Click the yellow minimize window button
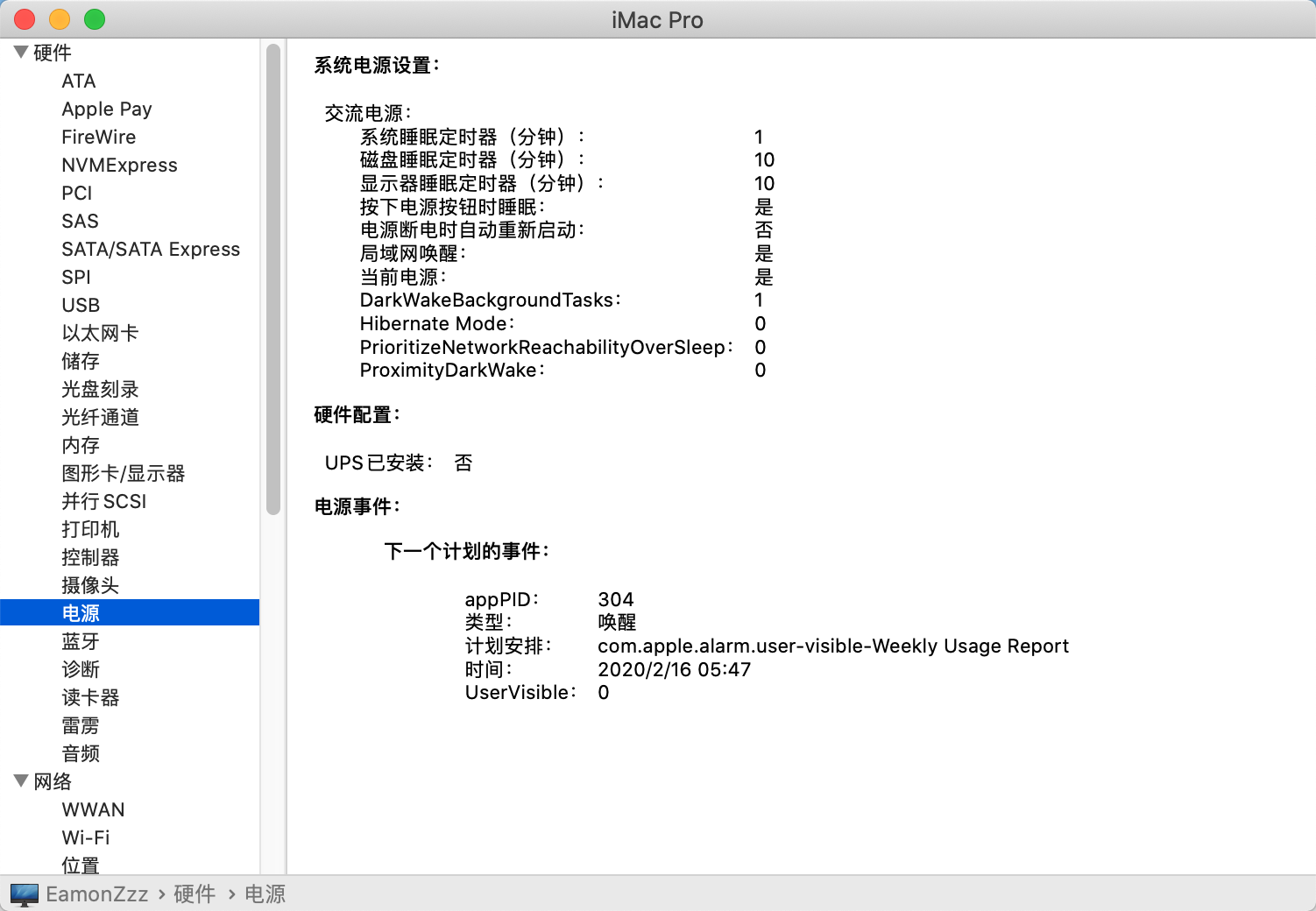The height and width of the screenshot is (911, 1316). pos(60,19)
